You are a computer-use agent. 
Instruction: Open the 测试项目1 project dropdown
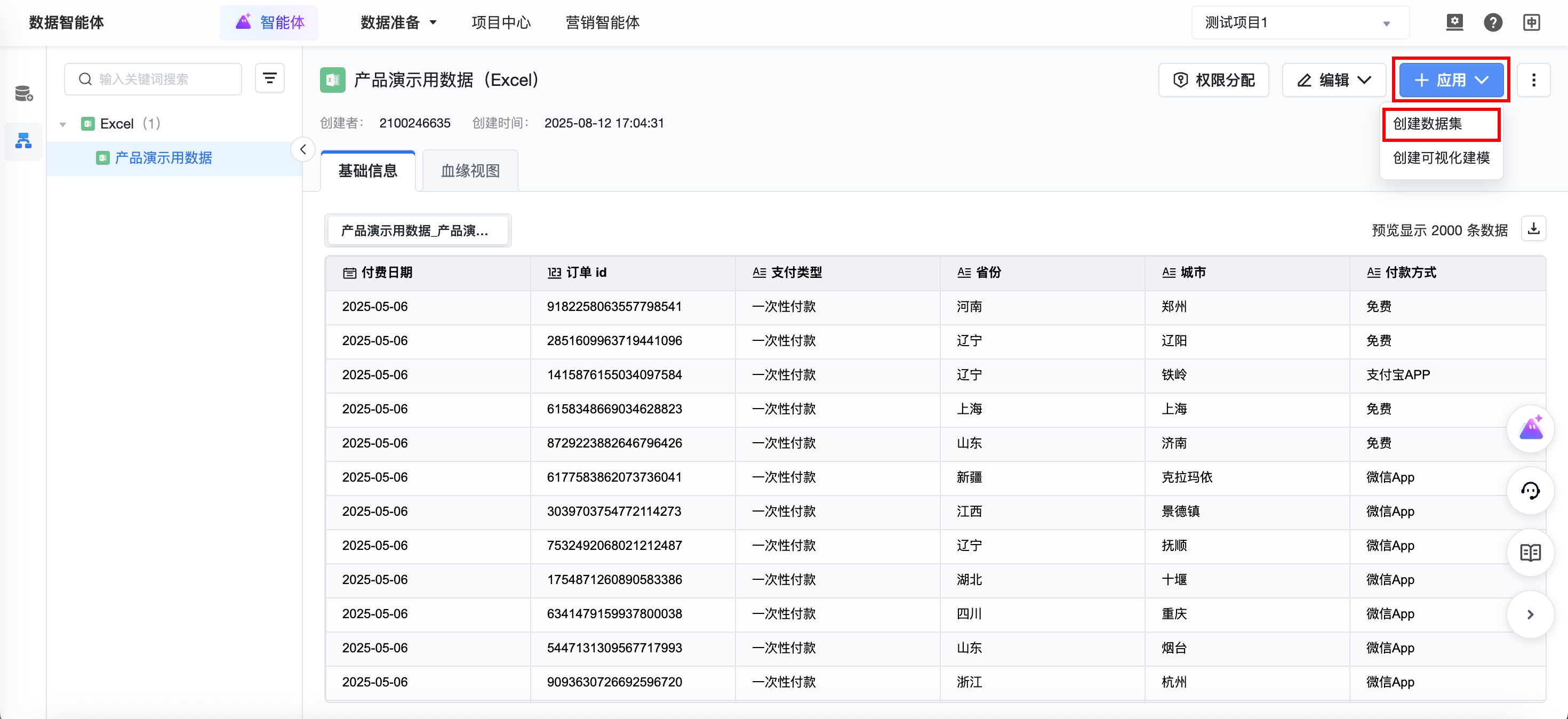pos(1300,23)
